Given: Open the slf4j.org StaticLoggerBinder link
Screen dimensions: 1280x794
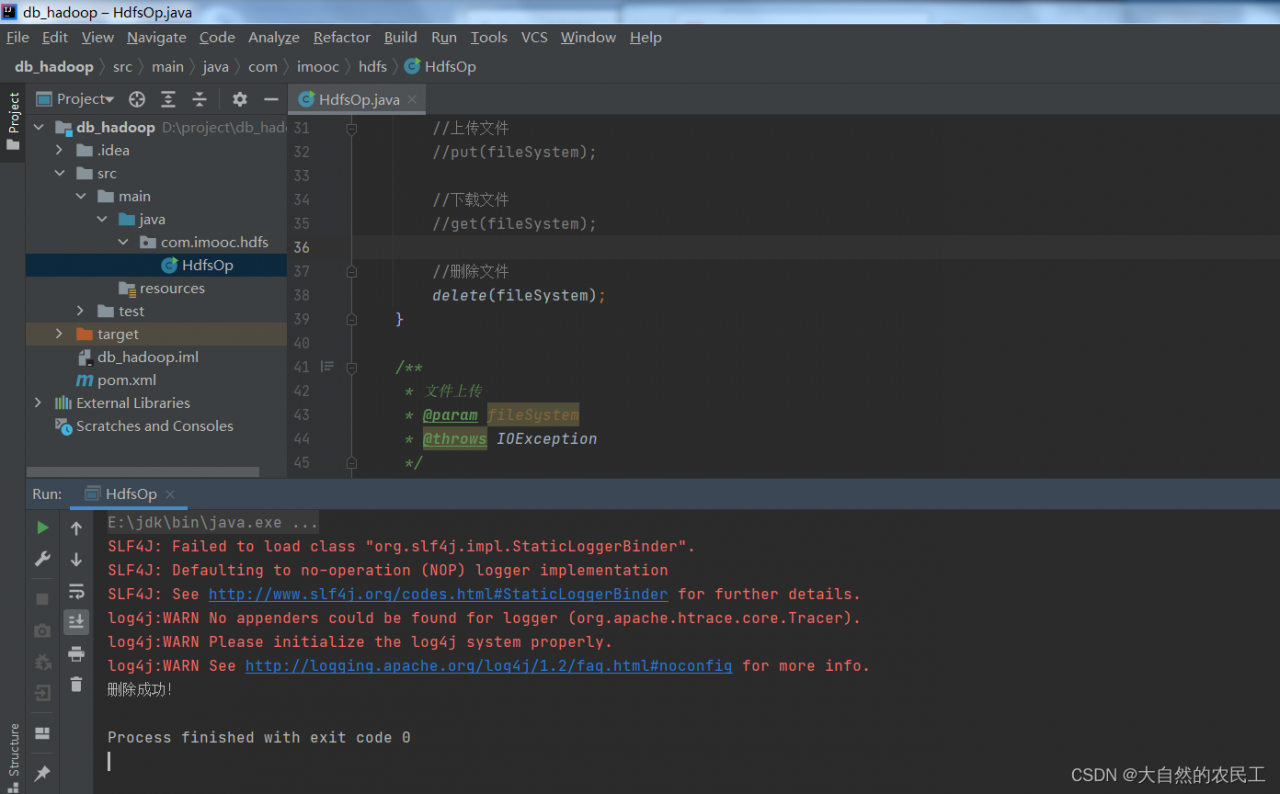Looking at the screenshot, I should point(437,594).
